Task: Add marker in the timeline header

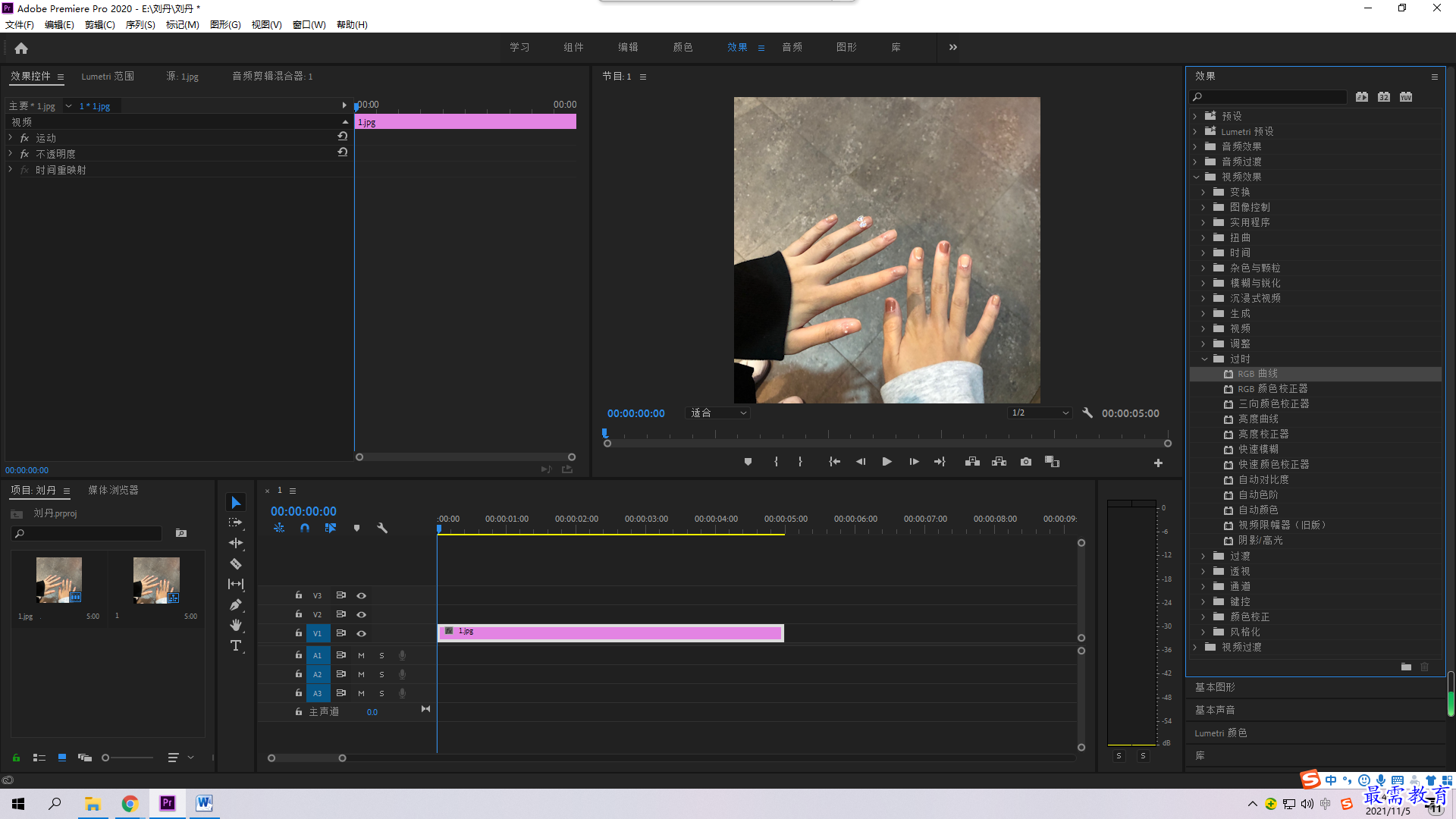Action: [356, 528]
